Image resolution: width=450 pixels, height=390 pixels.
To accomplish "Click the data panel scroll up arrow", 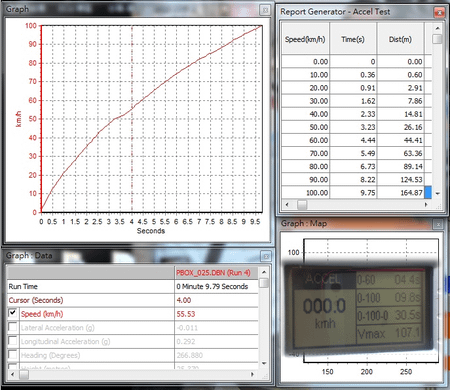I will [264, 272].
